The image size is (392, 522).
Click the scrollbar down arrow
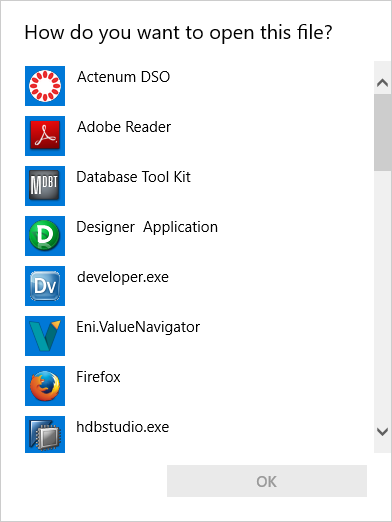[383, 432]
